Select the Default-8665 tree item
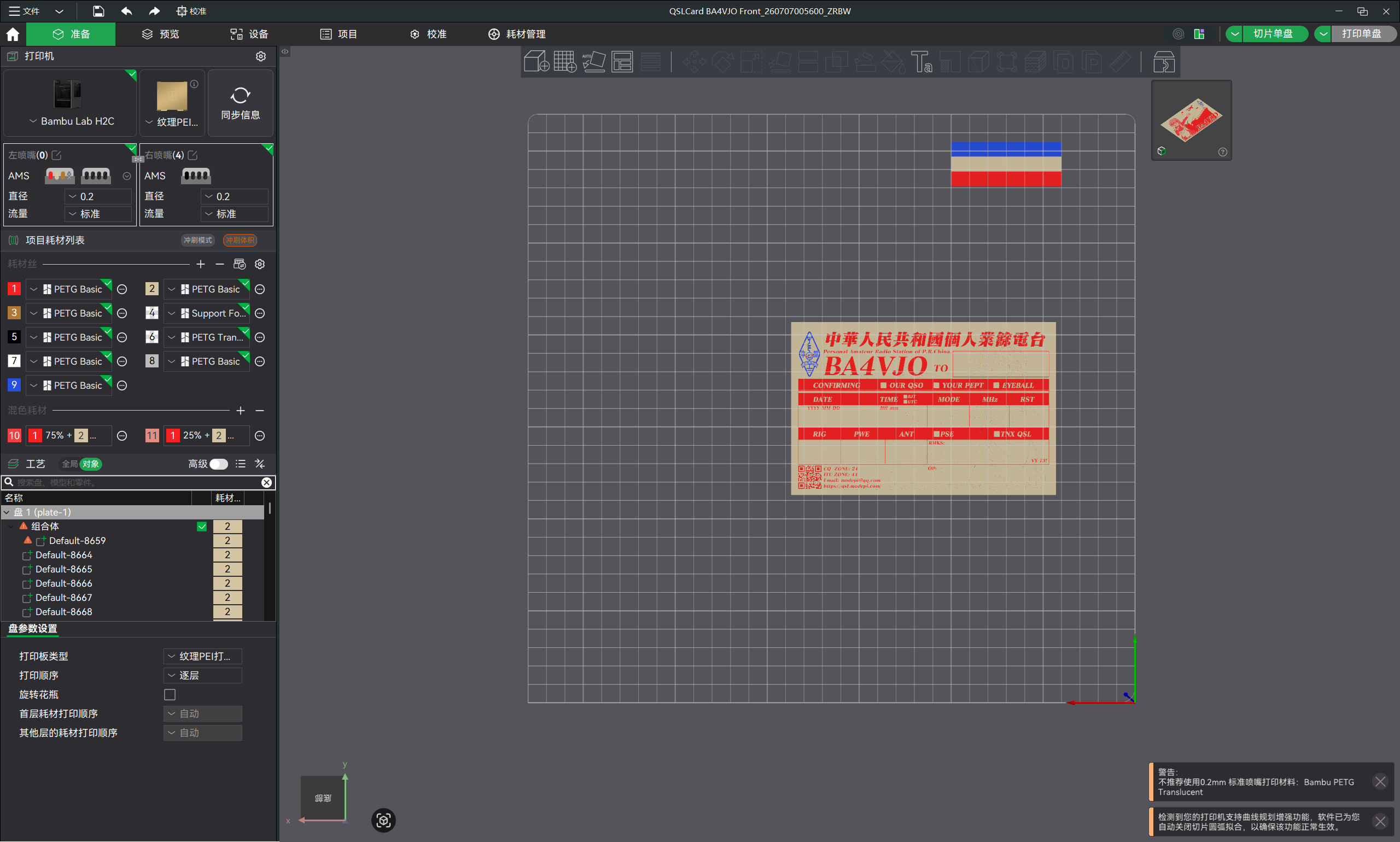Image resolution: width=1400 pixels, height=842 pixels. (63, 569)
